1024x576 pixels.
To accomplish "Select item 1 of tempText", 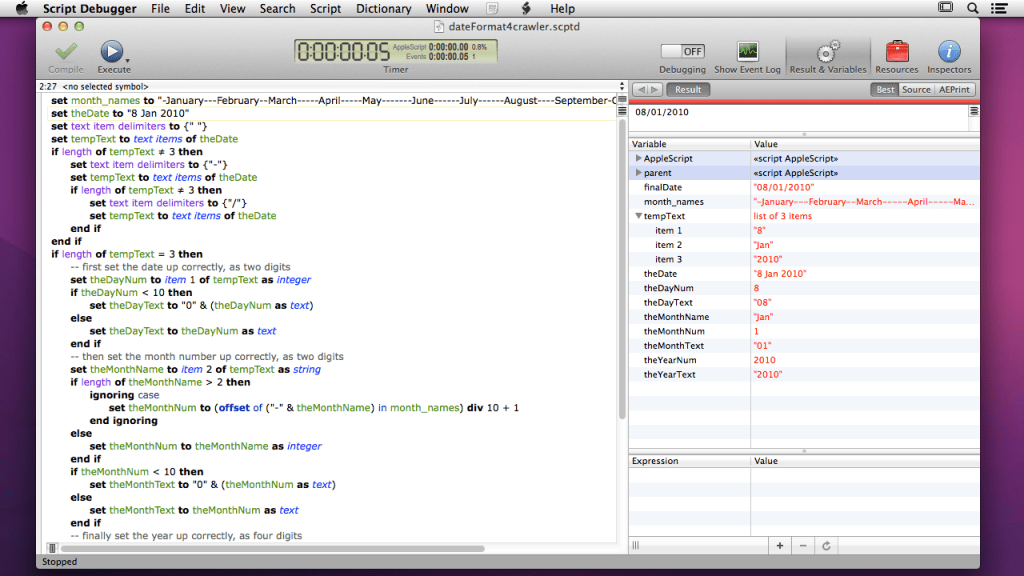I will click(804, 230).
